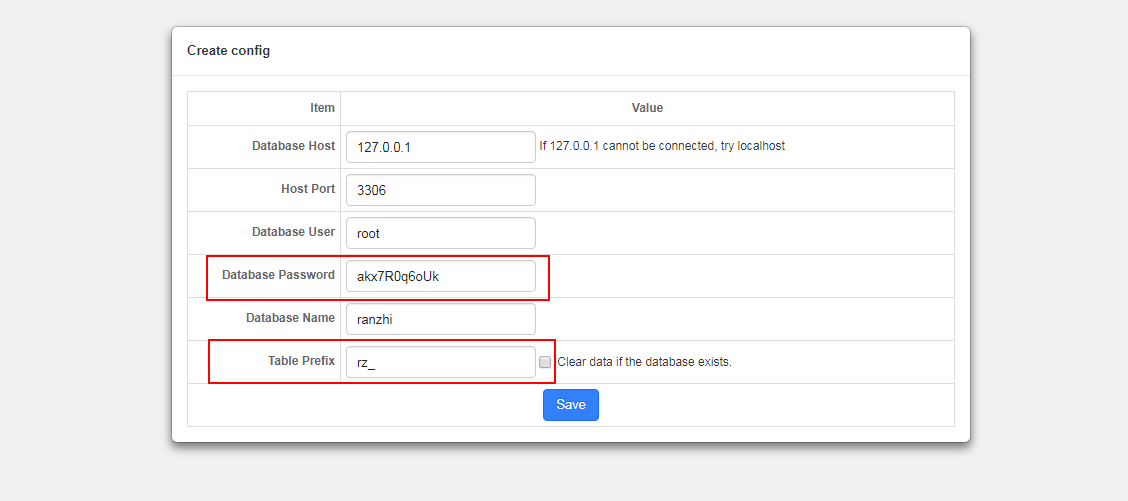Click the localhost hint text beside Database Host
Image resolution: width=1128 pixels, height=501 pixels.
[662, 146]
